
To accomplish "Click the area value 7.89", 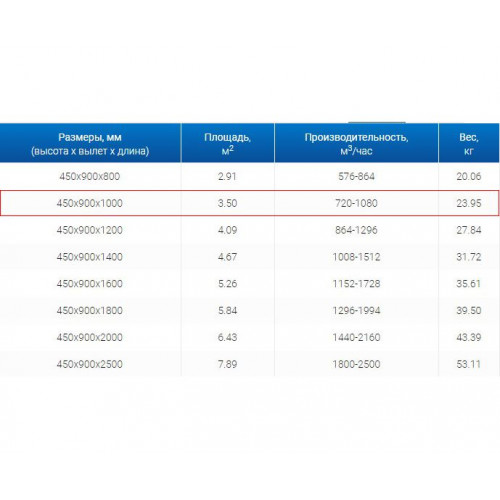I will click(x=227, y=364).
